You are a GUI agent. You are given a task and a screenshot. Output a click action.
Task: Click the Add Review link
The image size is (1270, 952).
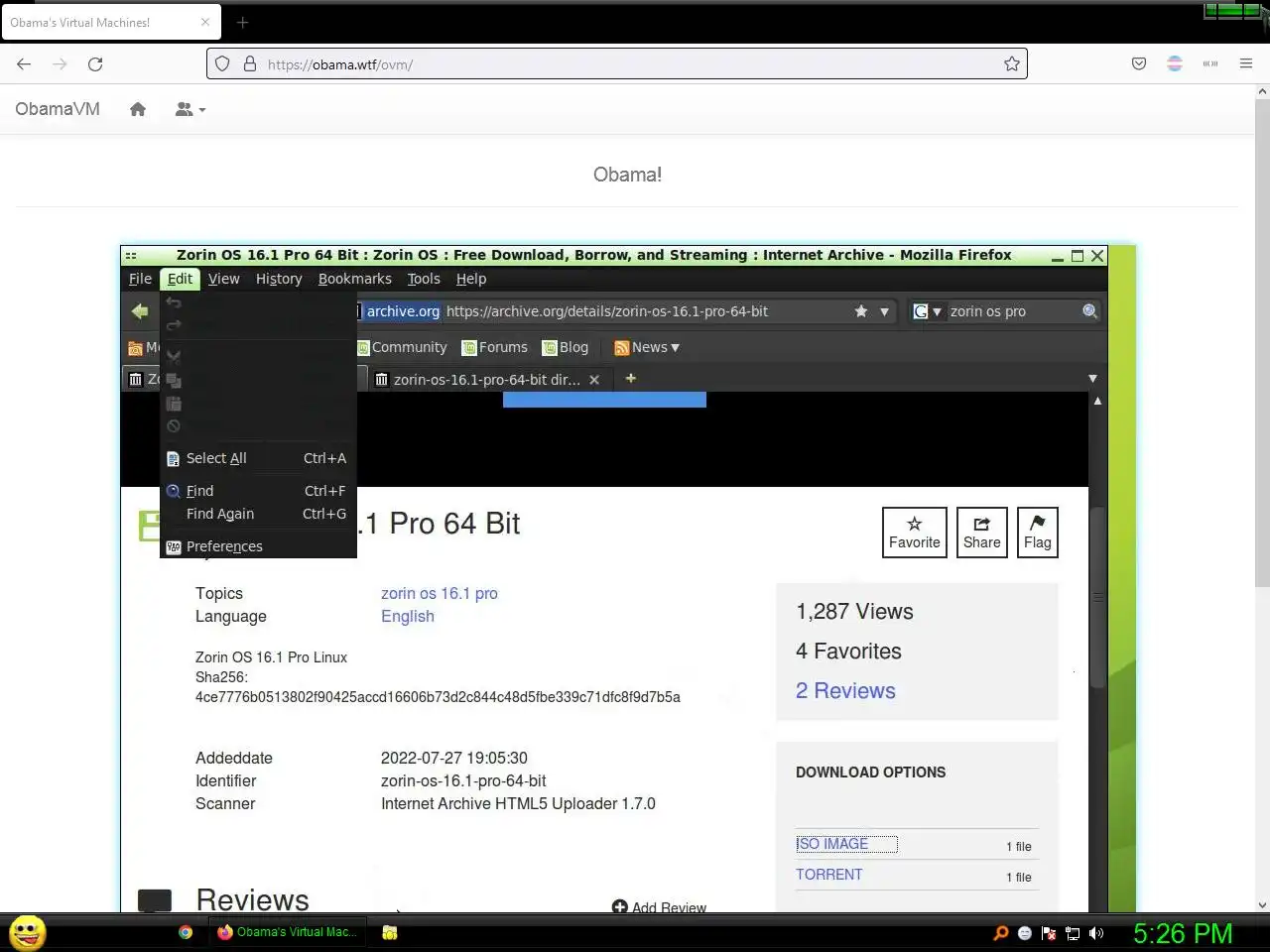(660, 907)
